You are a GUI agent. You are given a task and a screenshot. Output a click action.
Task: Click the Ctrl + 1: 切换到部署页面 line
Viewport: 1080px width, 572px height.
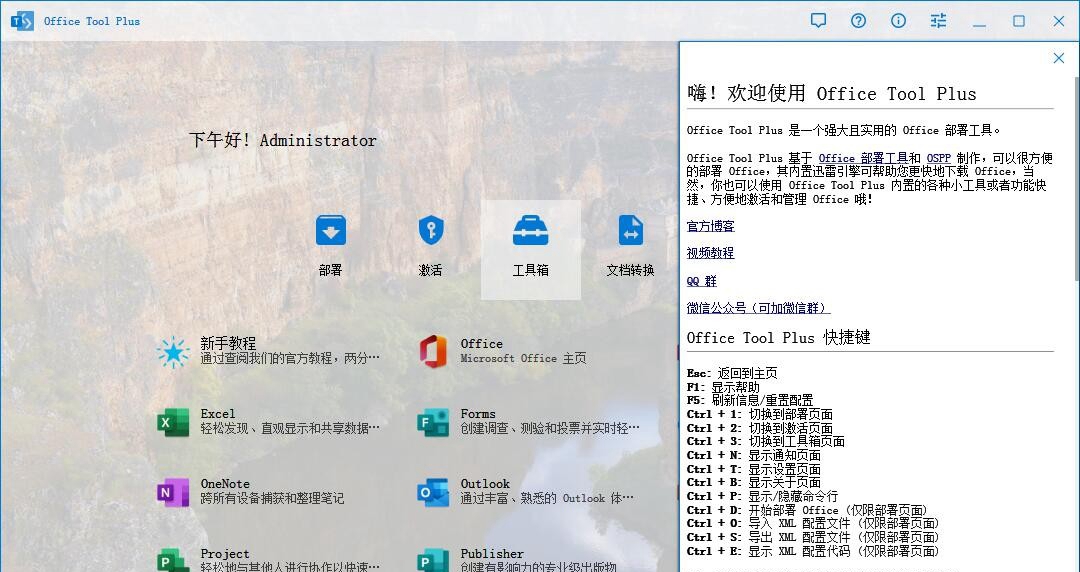pos(760,414)
